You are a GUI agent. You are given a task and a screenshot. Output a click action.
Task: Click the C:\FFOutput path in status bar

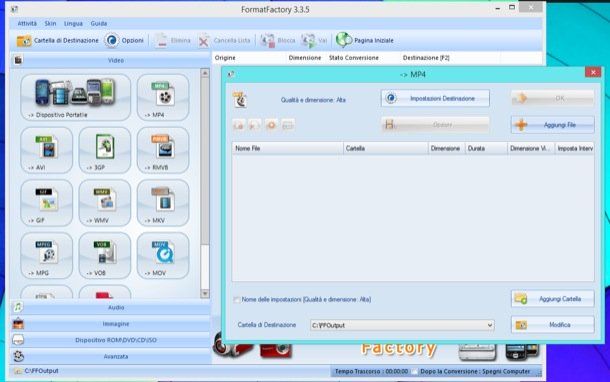pyautogui.click(x=41, y=371)
